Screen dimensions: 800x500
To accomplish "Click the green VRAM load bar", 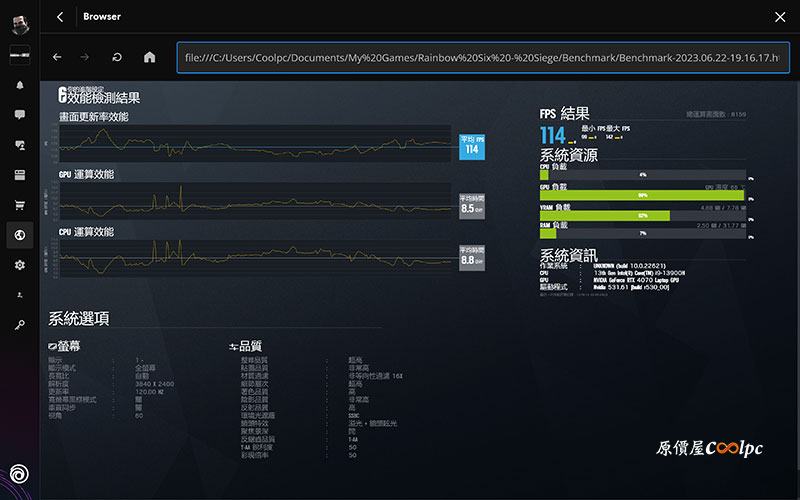I will tap(605, 214).
